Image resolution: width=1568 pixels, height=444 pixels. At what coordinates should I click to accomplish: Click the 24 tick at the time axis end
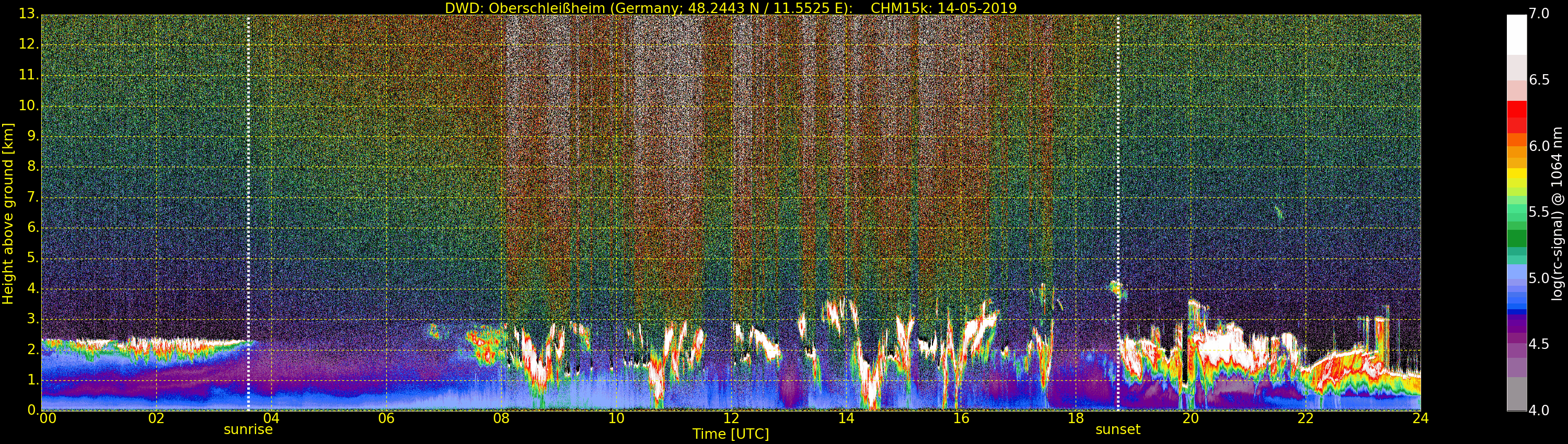point(1420,418)
